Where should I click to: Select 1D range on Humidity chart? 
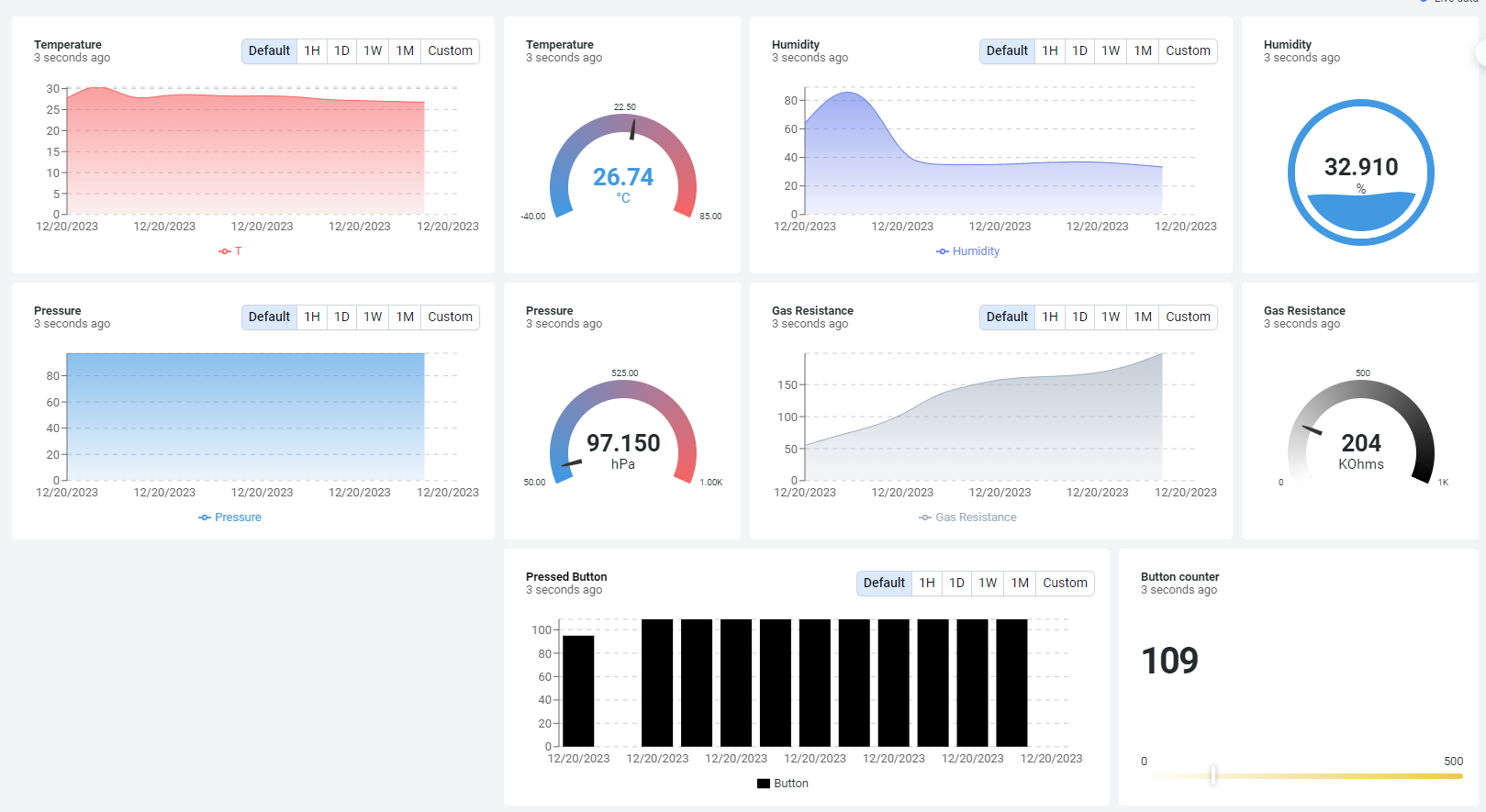1079,51
